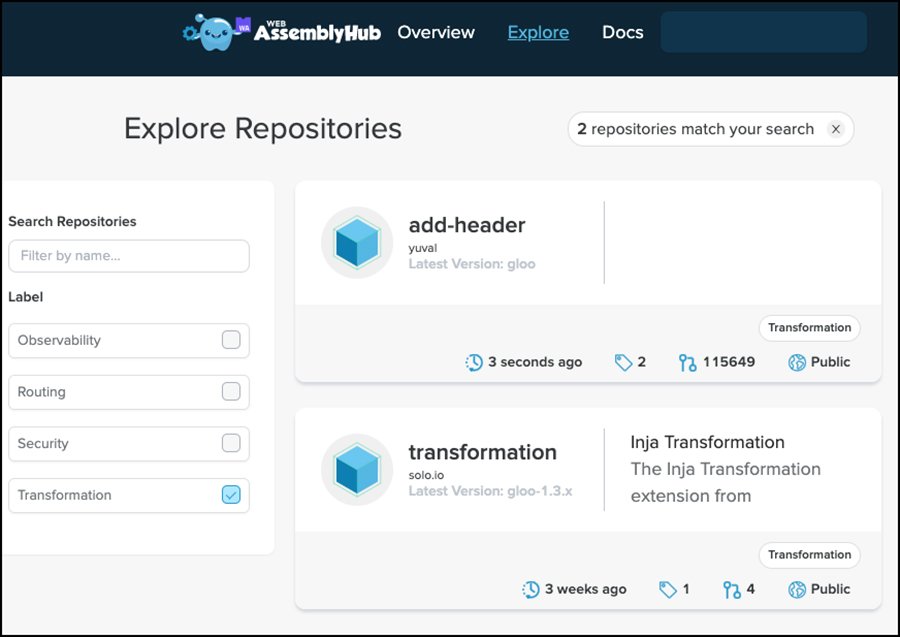Click the Filter by name input field
The image size is (900, 637).
pyautogui.click(x=128, y=256)
